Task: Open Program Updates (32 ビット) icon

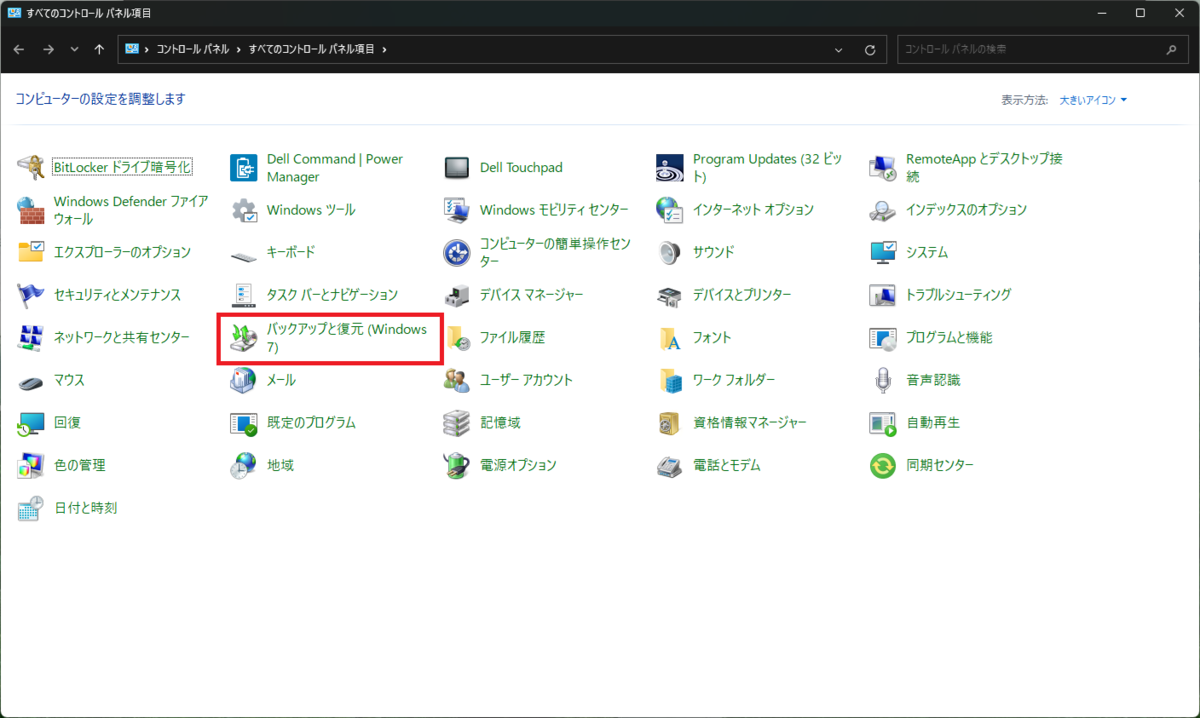Action: tap(670, 167)
